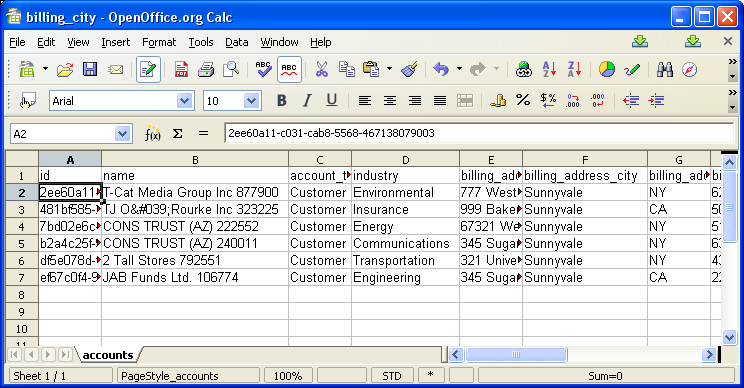
Task: Click the Function equals button
Action: 203,134
